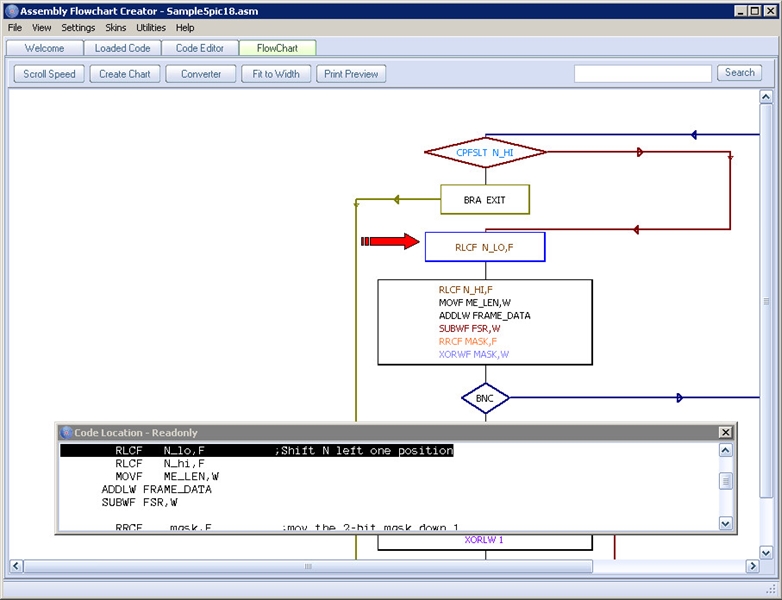
Task: Click the flowchart vertical scrollbar thumb
Action: point(766,300)
